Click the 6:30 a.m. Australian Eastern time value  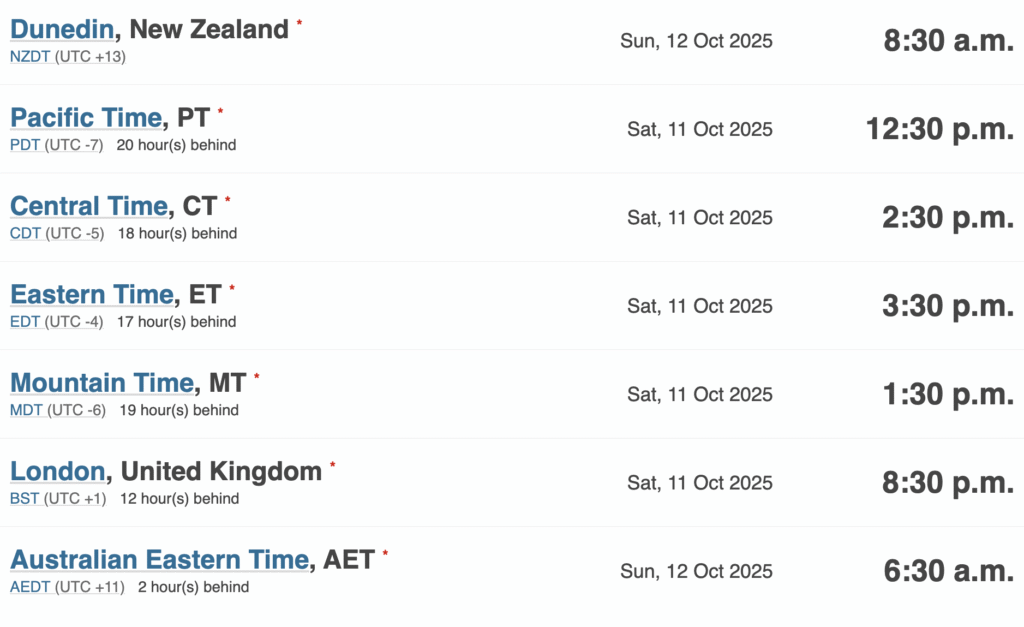point(948,571)
